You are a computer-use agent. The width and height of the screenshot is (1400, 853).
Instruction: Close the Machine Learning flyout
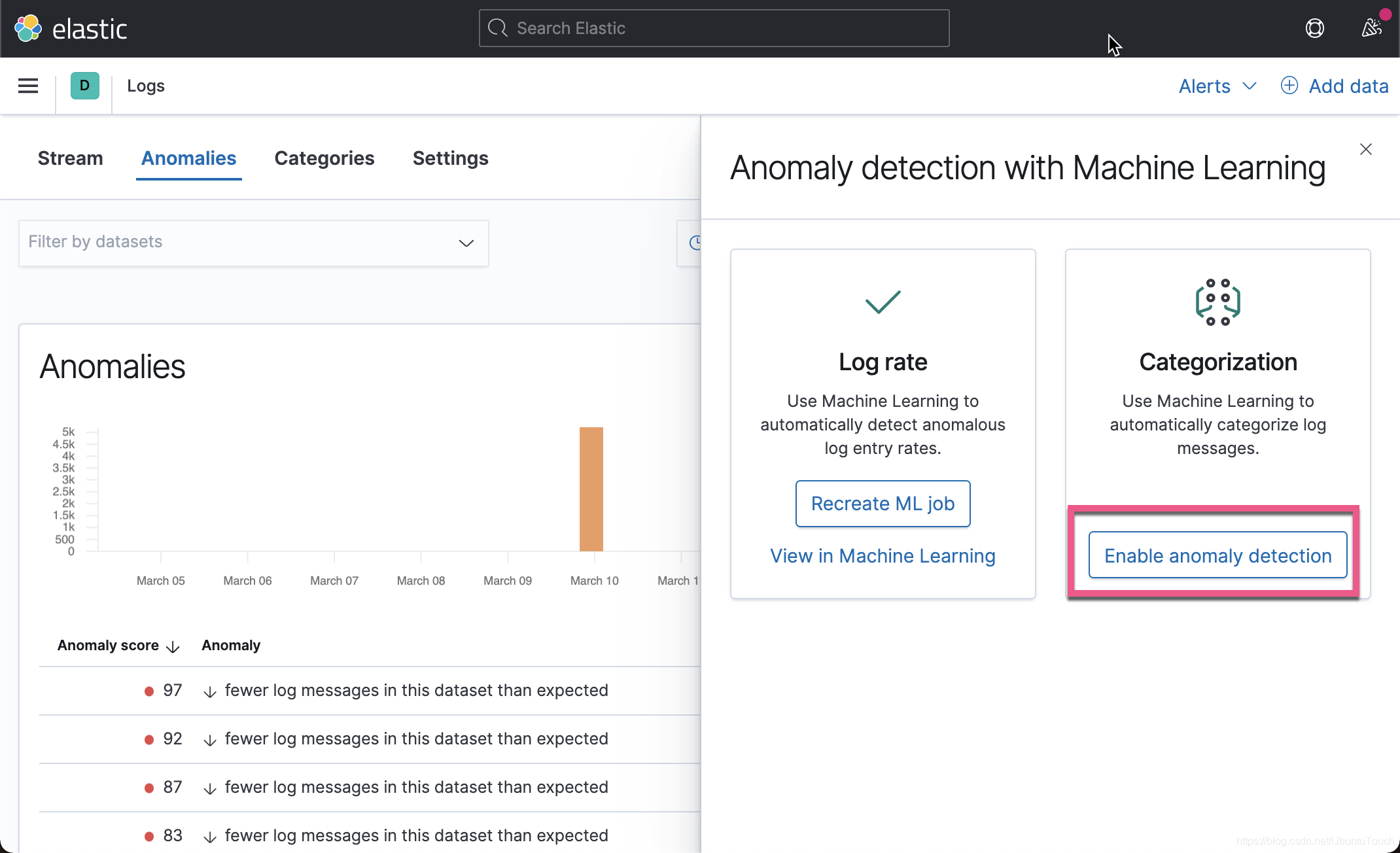1365,149
